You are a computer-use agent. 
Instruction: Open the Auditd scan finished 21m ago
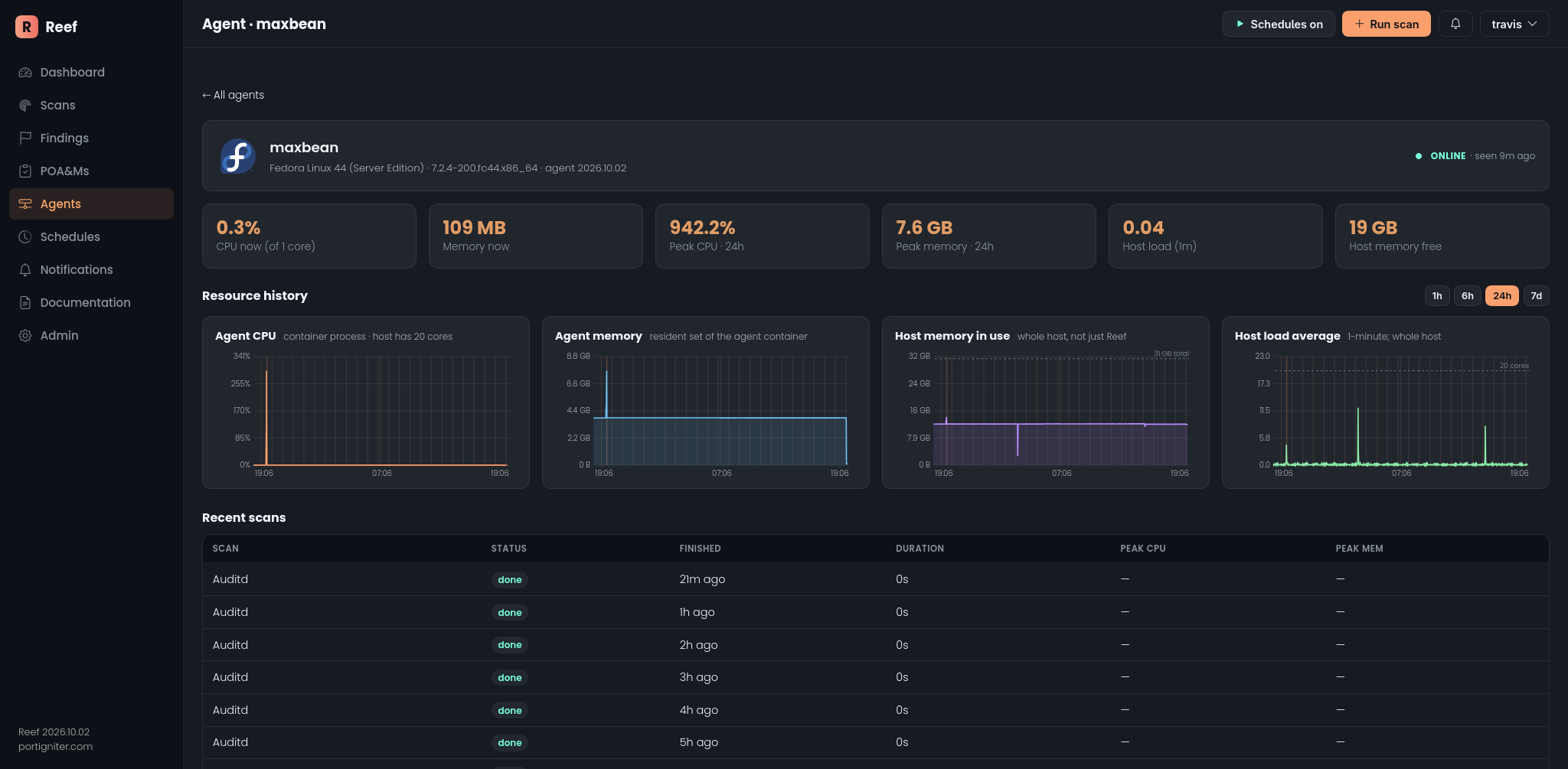point(876,579)
